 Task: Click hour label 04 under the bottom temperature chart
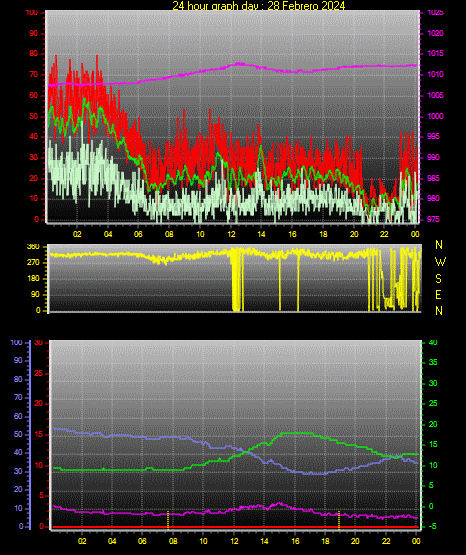[112, 541]
